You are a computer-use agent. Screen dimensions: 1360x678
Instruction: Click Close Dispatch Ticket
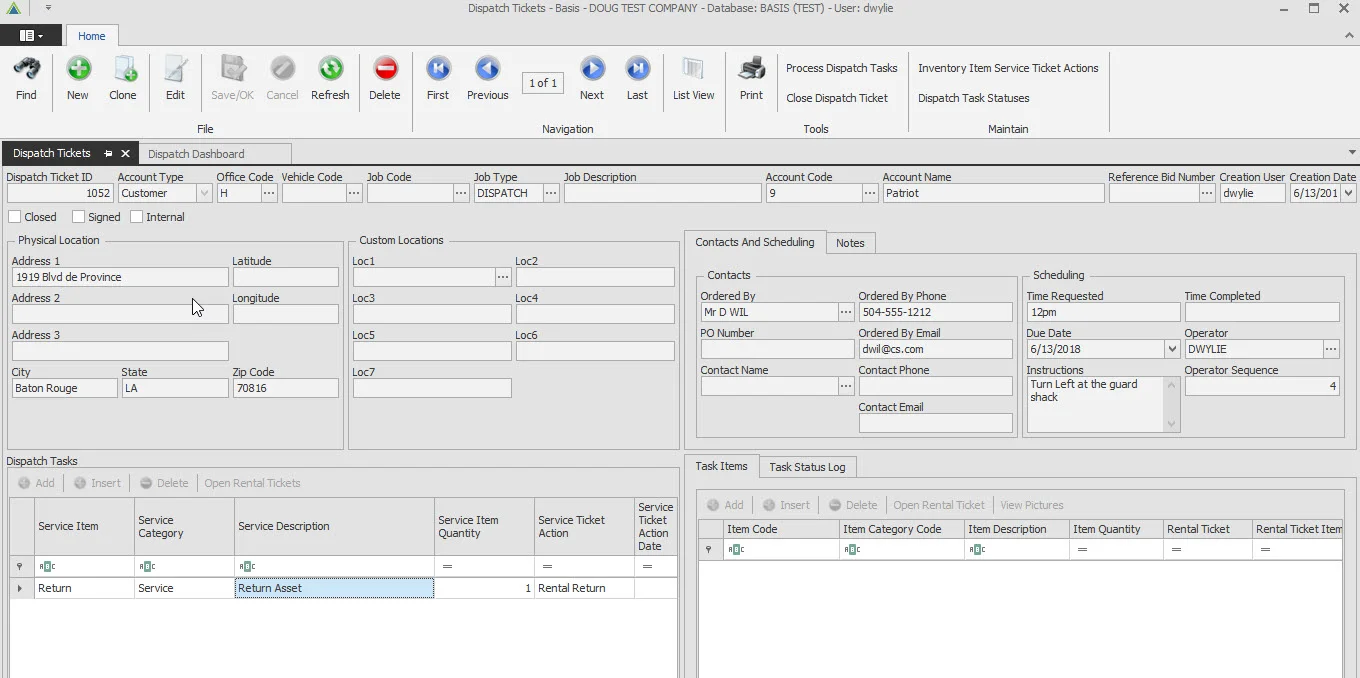pos(837,98)
